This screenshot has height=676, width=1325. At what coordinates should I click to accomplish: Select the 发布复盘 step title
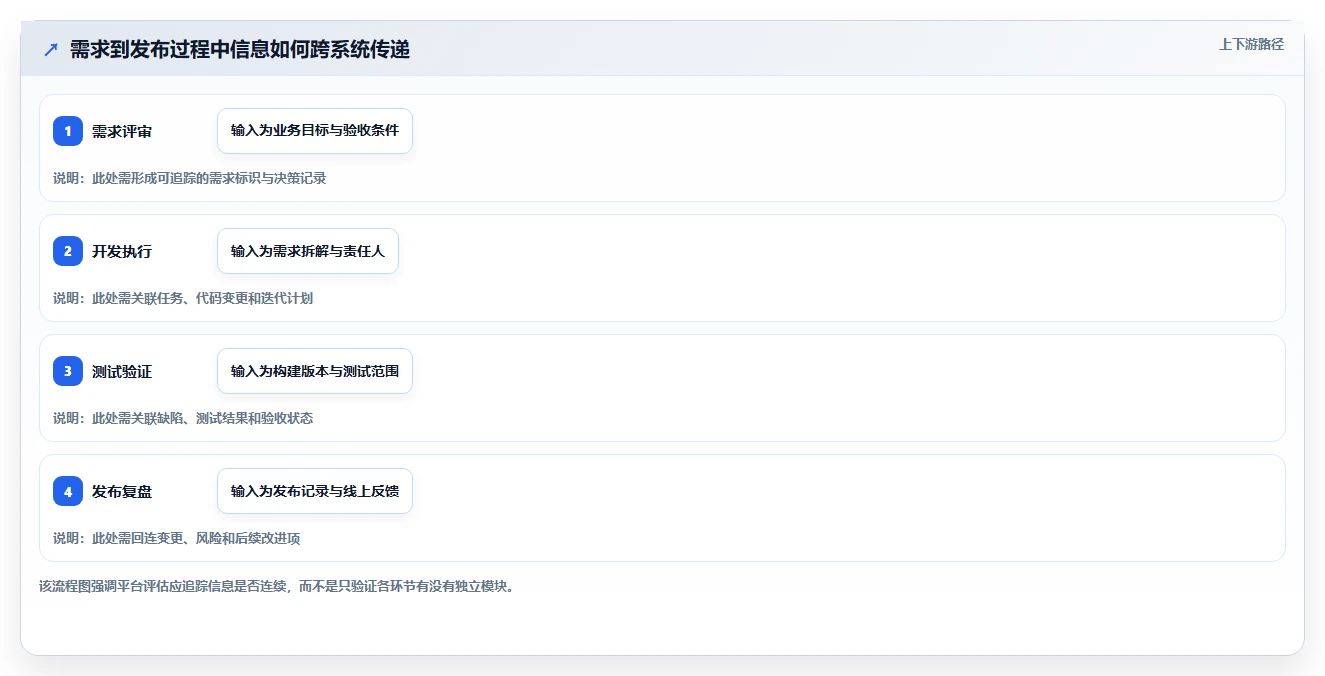click(x=122, y=492)
